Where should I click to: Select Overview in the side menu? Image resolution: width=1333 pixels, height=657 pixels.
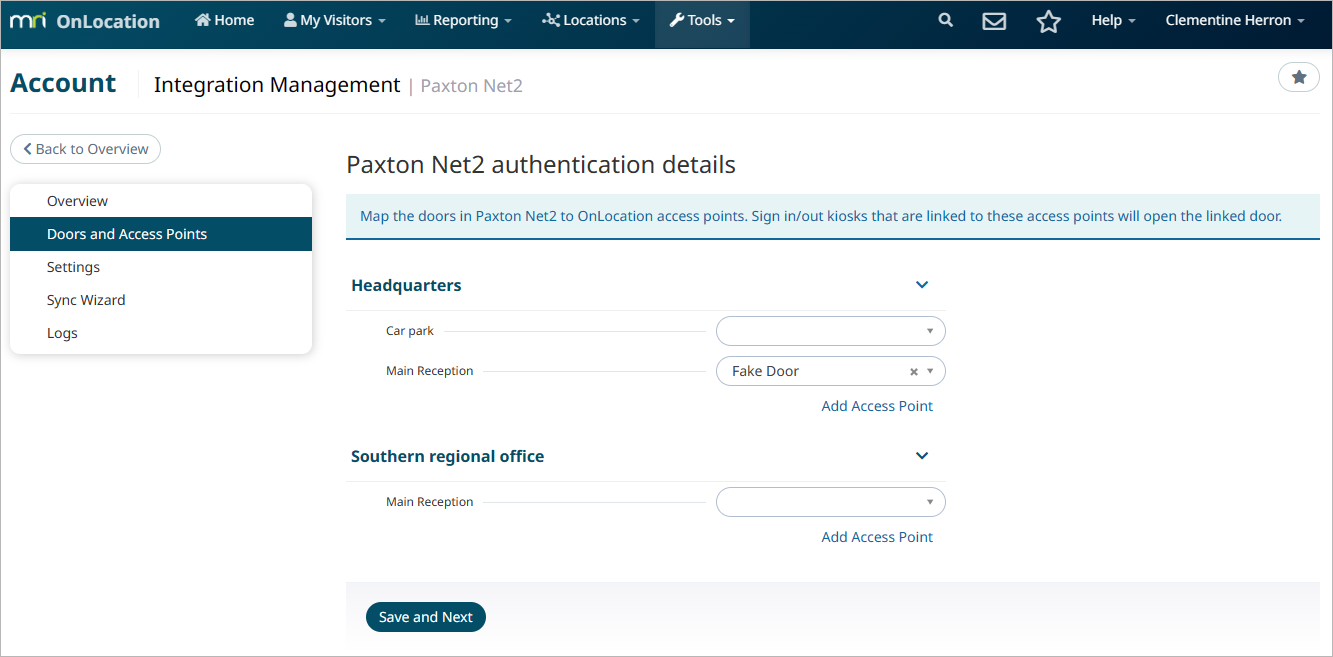click(161, 201)
